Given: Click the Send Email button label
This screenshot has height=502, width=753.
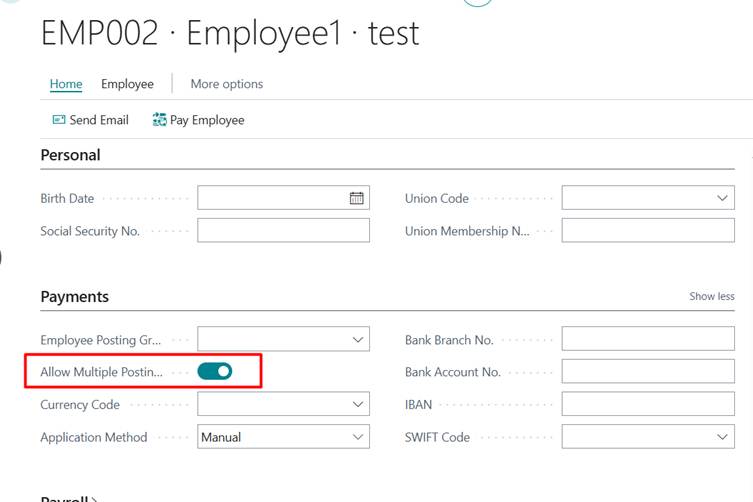Looking at the screenshot, I should coord(99,120).
